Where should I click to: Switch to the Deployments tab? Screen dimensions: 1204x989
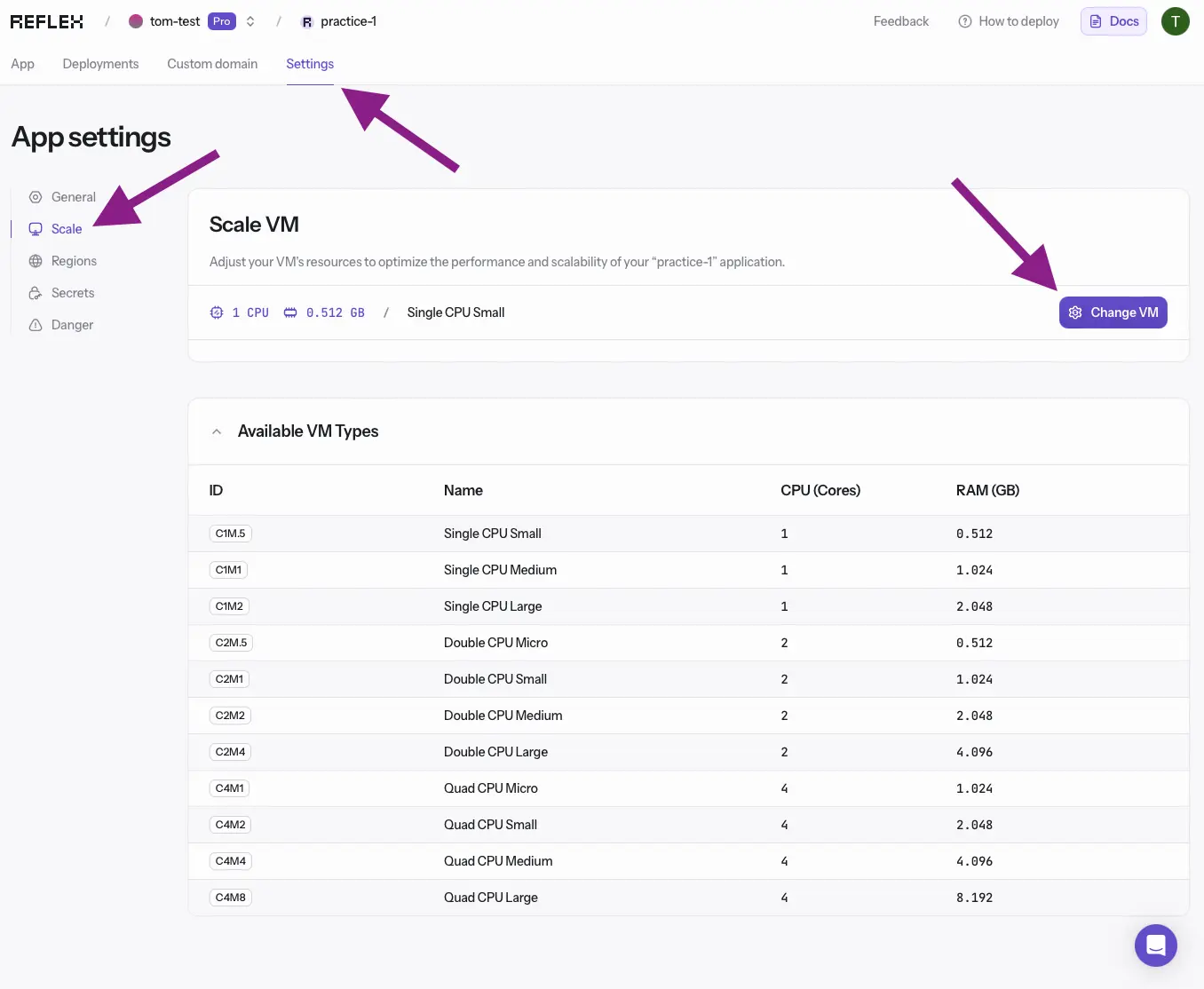(100, 64)
